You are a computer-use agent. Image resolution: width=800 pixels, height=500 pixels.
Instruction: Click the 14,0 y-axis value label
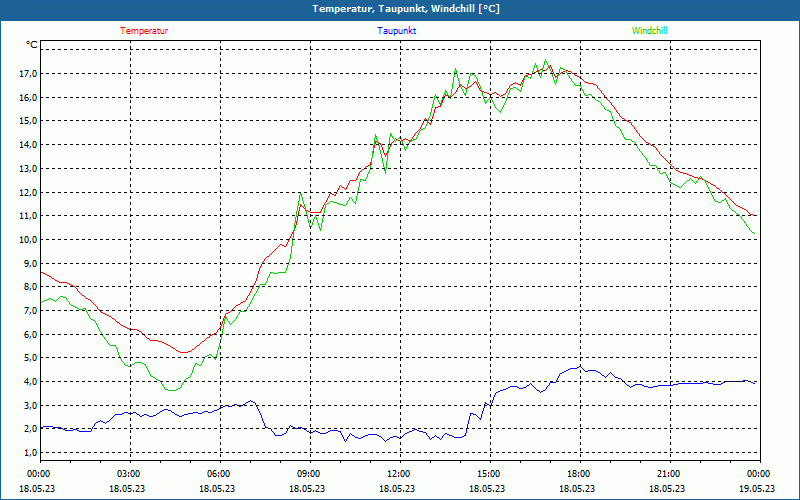click(27, 145)
